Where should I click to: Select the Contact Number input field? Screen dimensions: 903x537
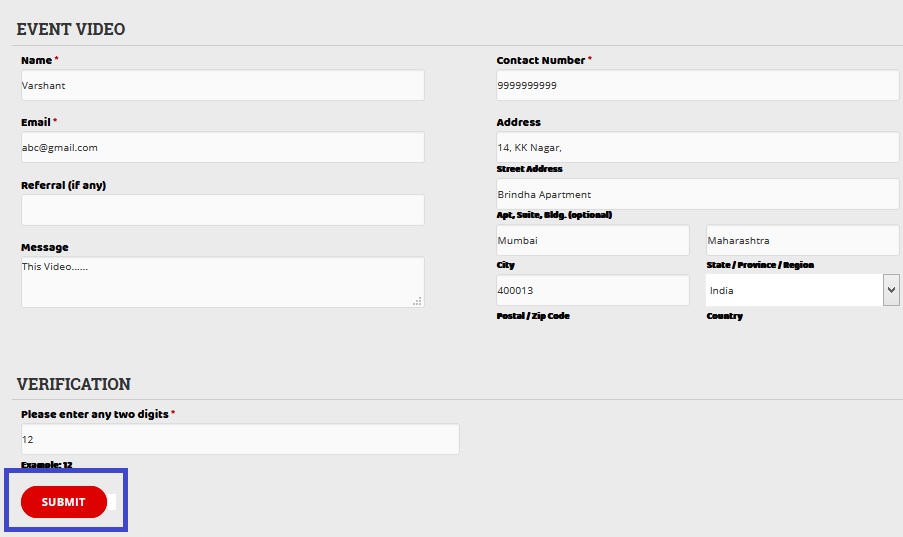click(x=697, y=85)
